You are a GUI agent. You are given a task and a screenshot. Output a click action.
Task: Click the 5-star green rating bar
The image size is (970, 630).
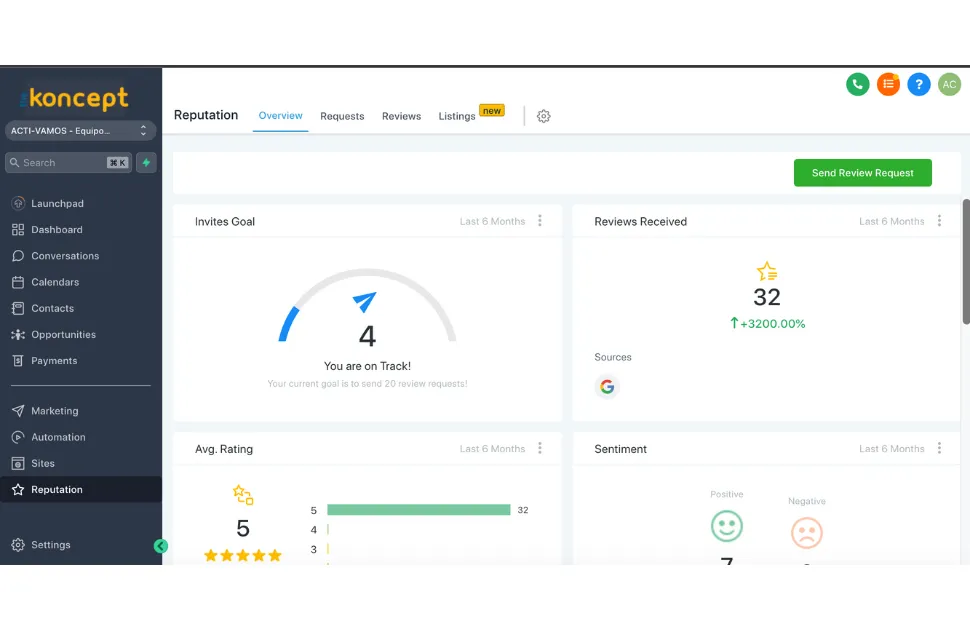(x=419, y=510)
